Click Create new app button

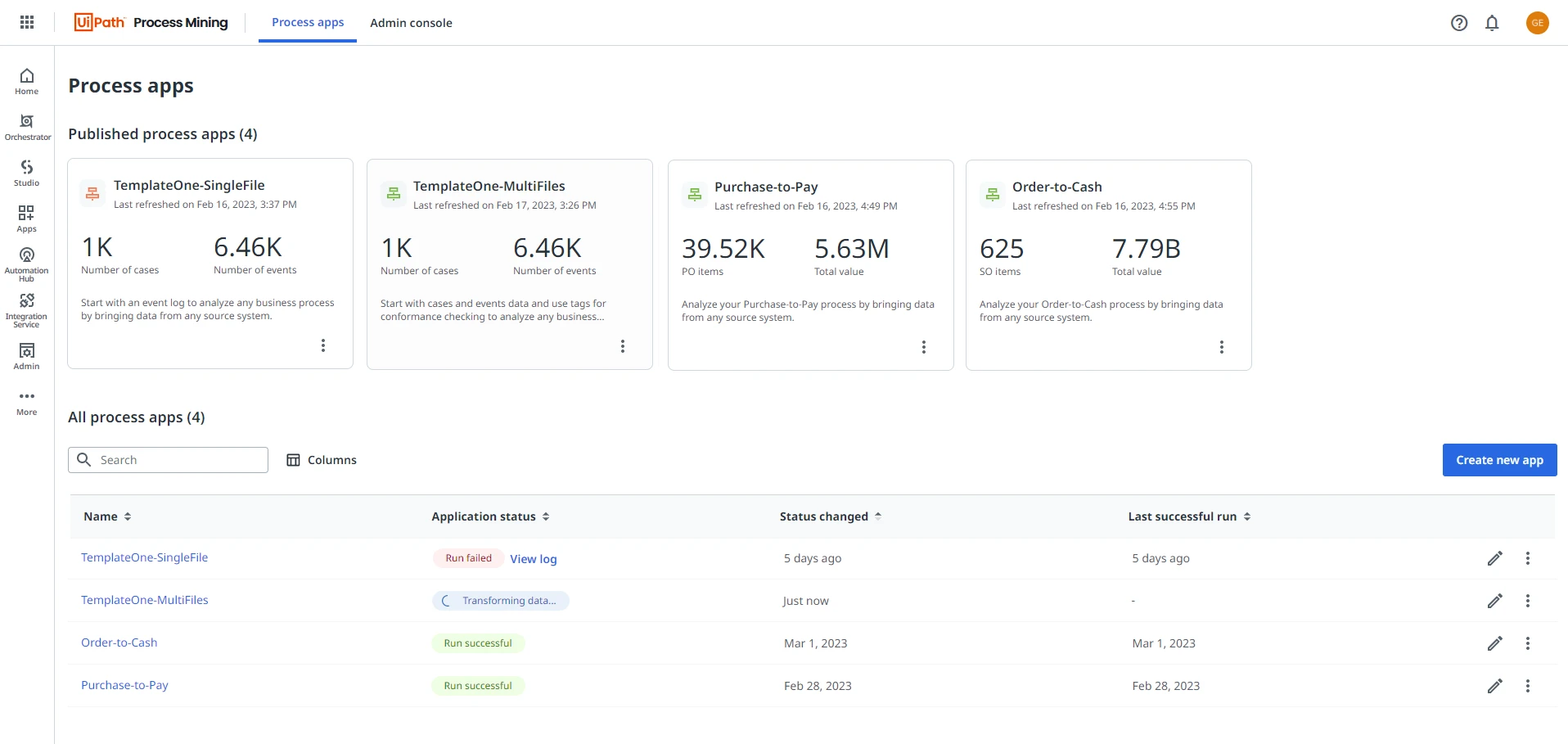tap(1499, 460)
